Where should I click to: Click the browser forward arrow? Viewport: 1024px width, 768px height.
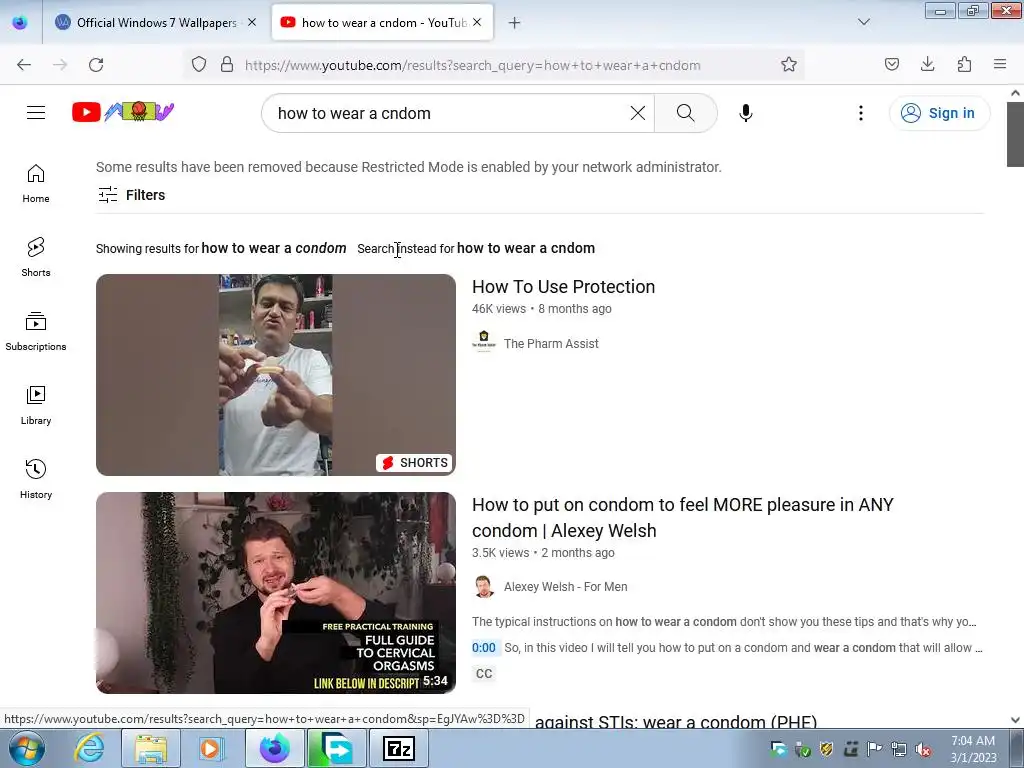[60, 65]
